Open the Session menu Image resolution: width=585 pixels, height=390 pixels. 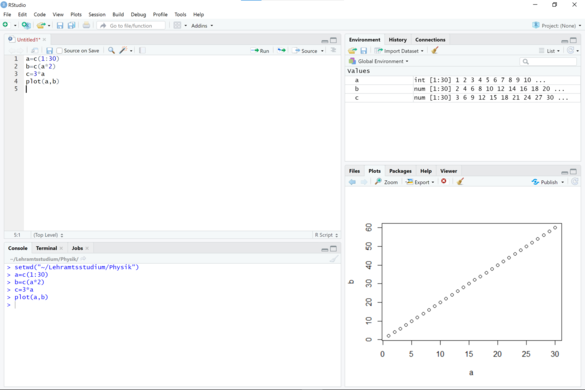pyautogui.click(x=97, y=15)
